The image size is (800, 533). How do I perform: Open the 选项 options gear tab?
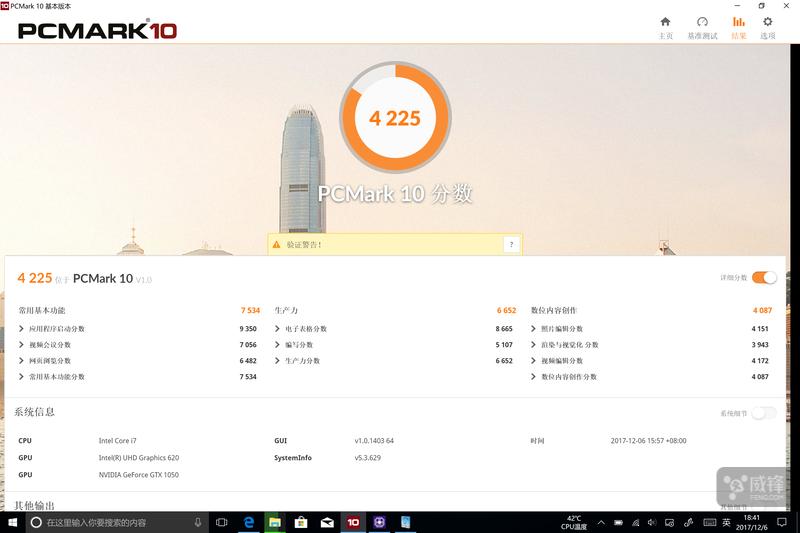pyautogui.click(x=767, y=28)
